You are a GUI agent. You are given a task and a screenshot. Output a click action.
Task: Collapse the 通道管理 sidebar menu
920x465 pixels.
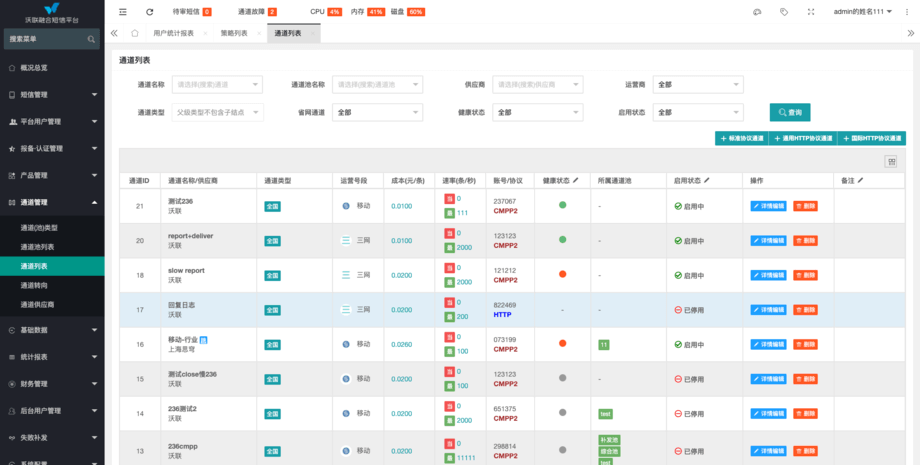[52, 202]
